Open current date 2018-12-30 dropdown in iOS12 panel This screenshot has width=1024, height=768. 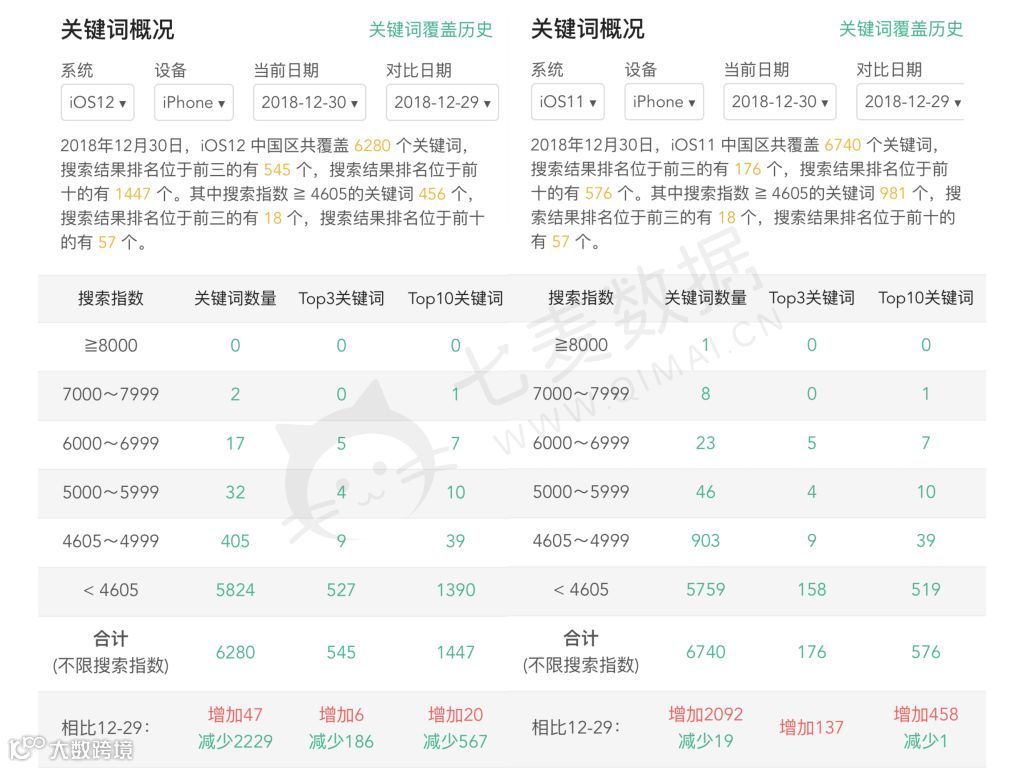click(310, 103)
